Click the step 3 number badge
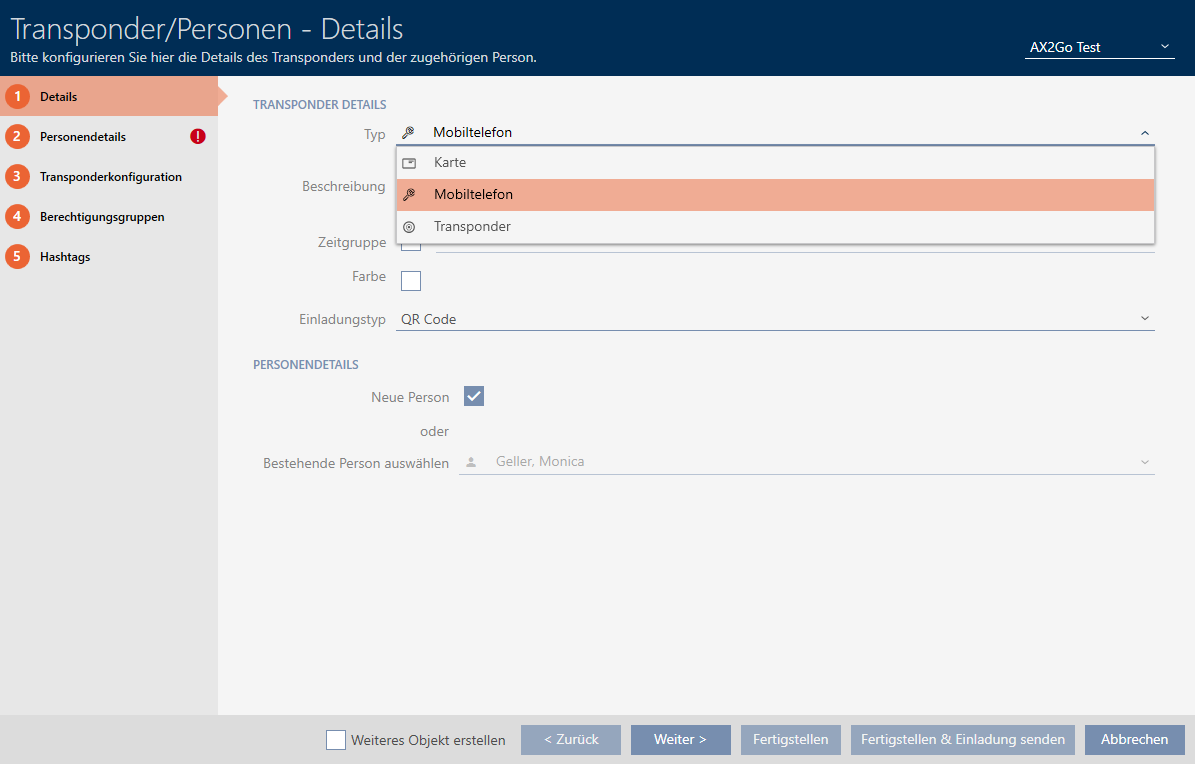The width and height of the screenshot is (1195, 764). (x=17, y=177)
